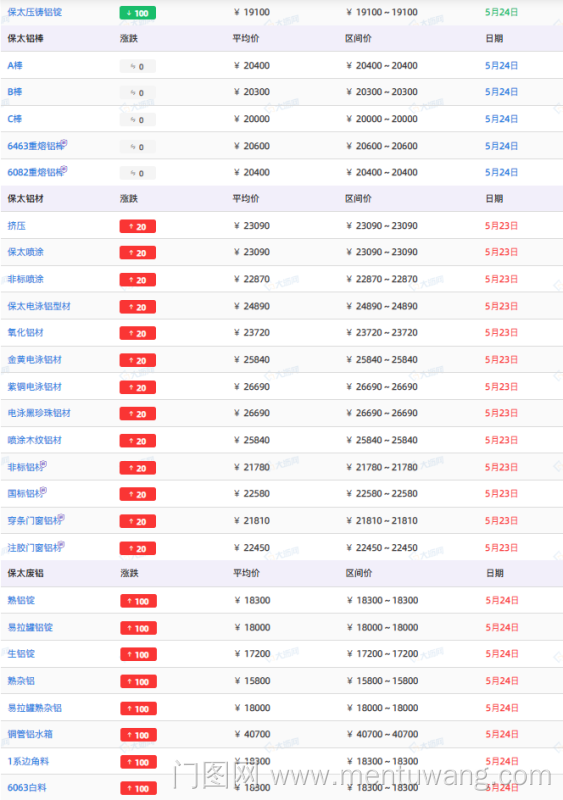
Task: Click the 6463重熔铝棒 link
Action: click(35, 146)
